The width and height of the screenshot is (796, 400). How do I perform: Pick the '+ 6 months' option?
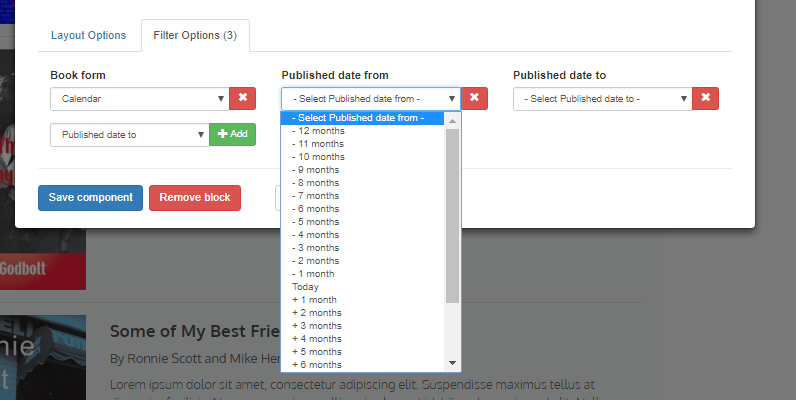[362, 365]
